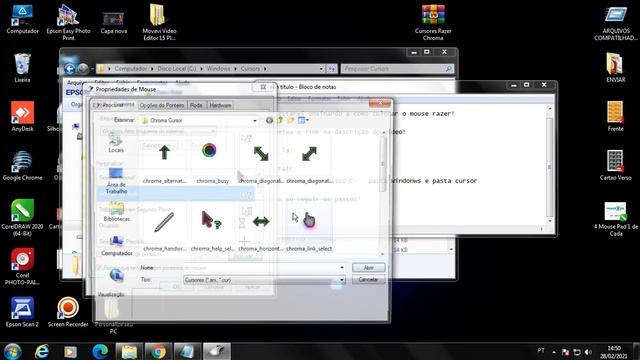Viewport: 640px width, 360px height.
Task: Click the volume speaker tray icon
Action: [588, 352]
